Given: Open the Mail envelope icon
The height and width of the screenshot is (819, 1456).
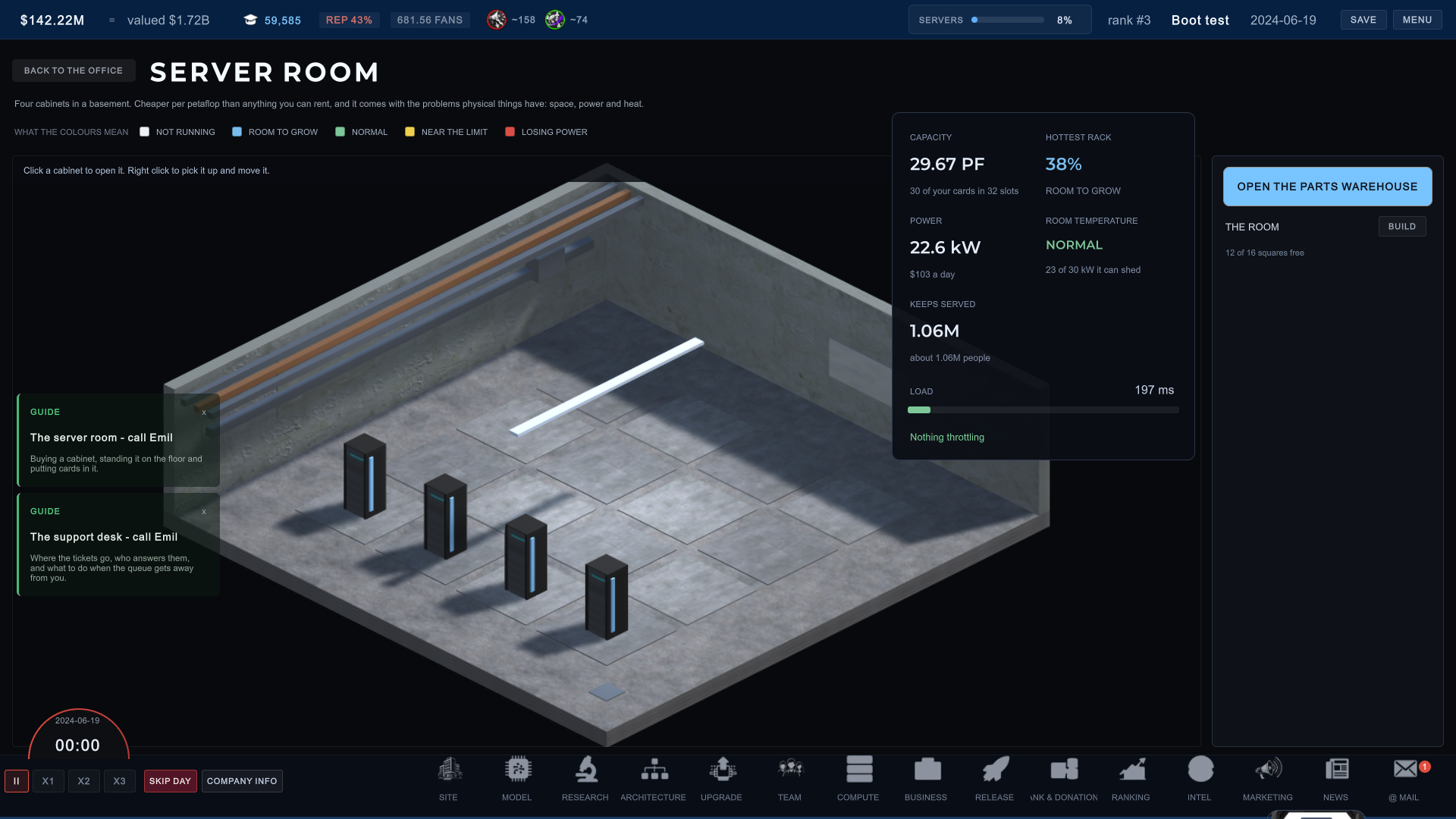Looking at the screenshot, I should 1405,770.
